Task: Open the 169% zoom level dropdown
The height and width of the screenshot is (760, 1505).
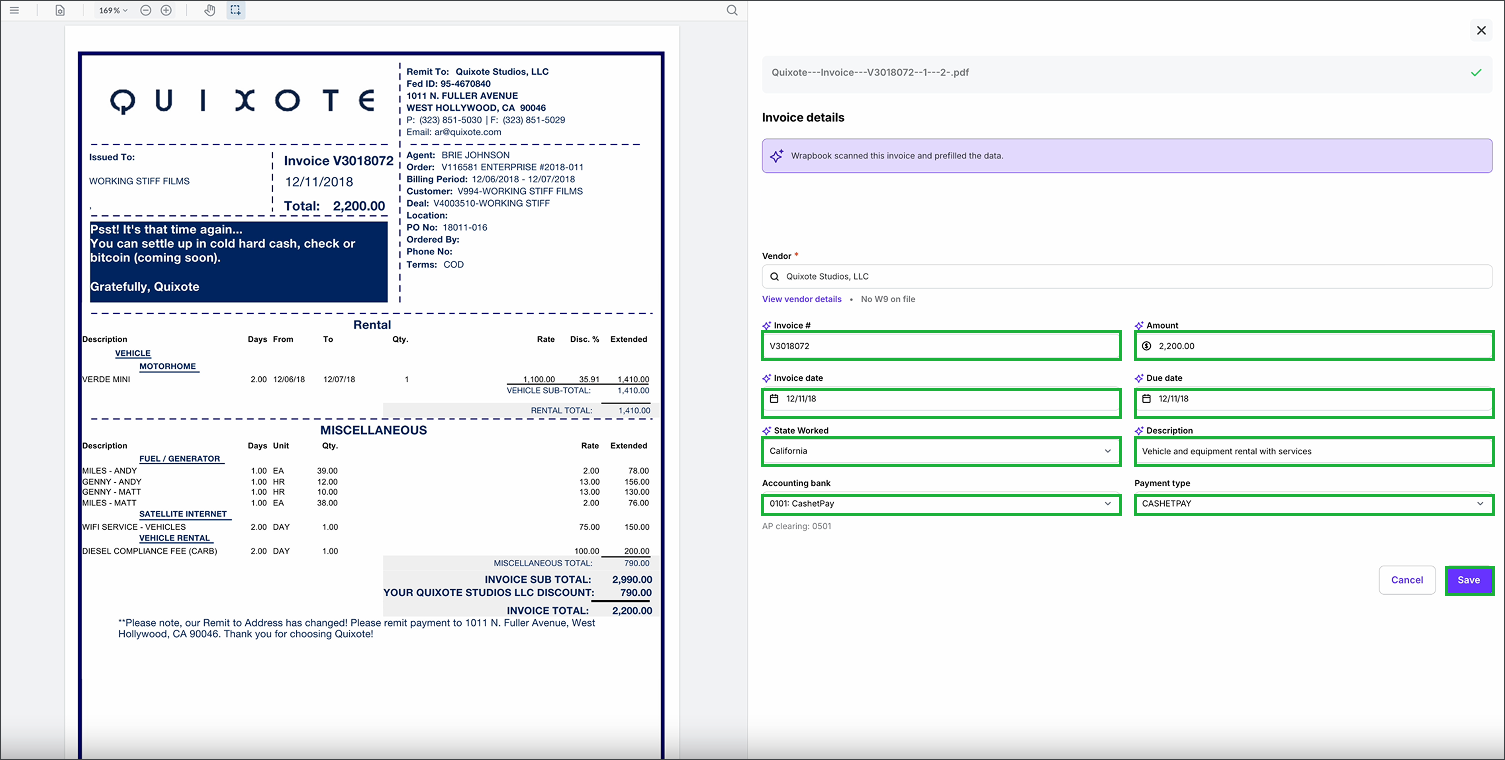Action: pyautogui.click(x=113, y=10)
